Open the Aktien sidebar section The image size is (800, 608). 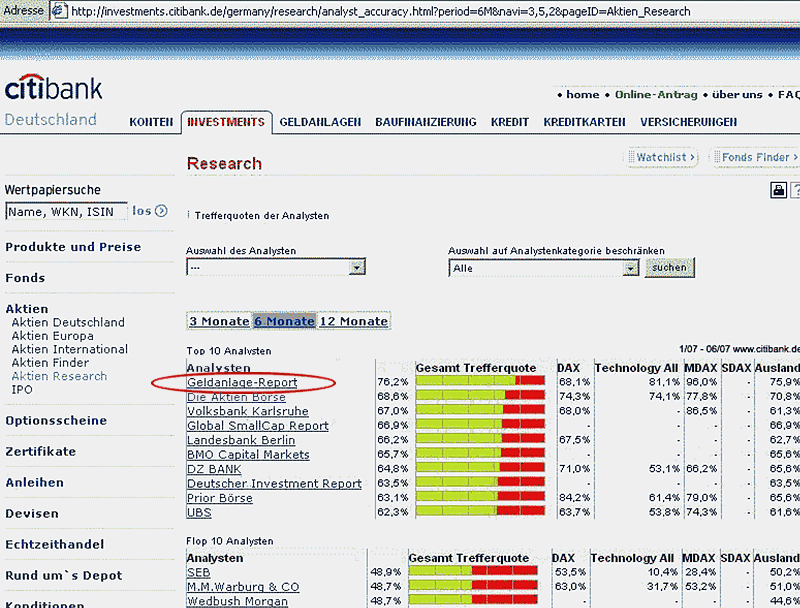pos(27,309)
